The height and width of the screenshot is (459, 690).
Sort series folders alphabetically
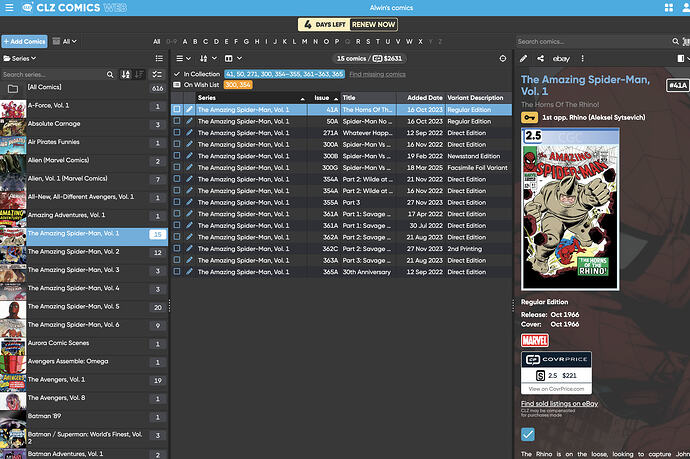click(126, 74)
